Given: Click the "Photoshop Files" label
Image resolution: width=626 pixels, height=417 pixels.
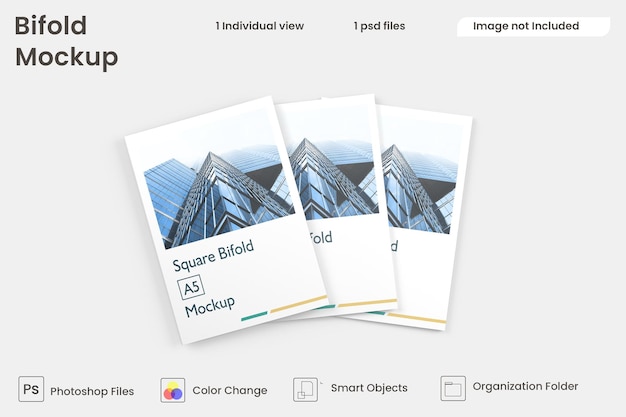Looking at the screenshot, I should point(92,391).
